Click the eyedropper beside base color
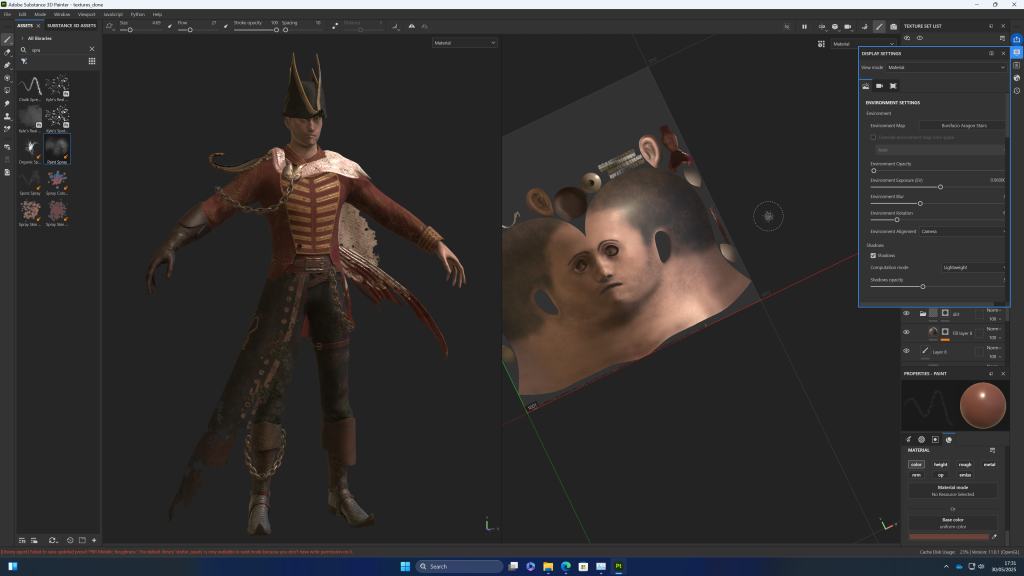1024x576 pixels. [x=993, y=537]
